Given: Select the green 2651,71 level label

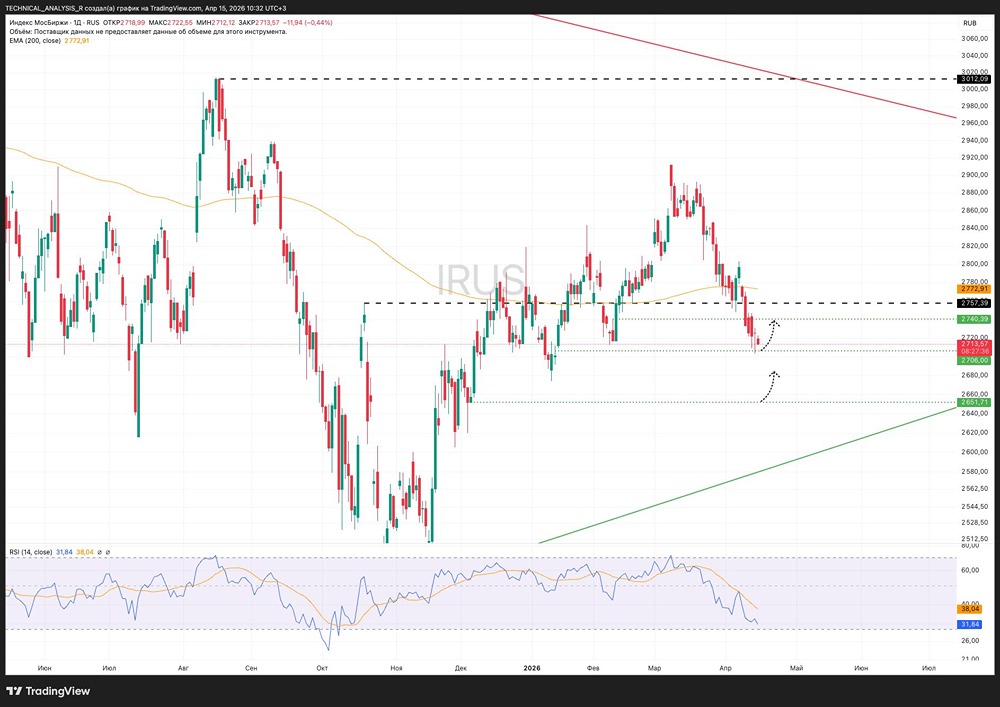Looking at the screenshot, I should [974, 402].
